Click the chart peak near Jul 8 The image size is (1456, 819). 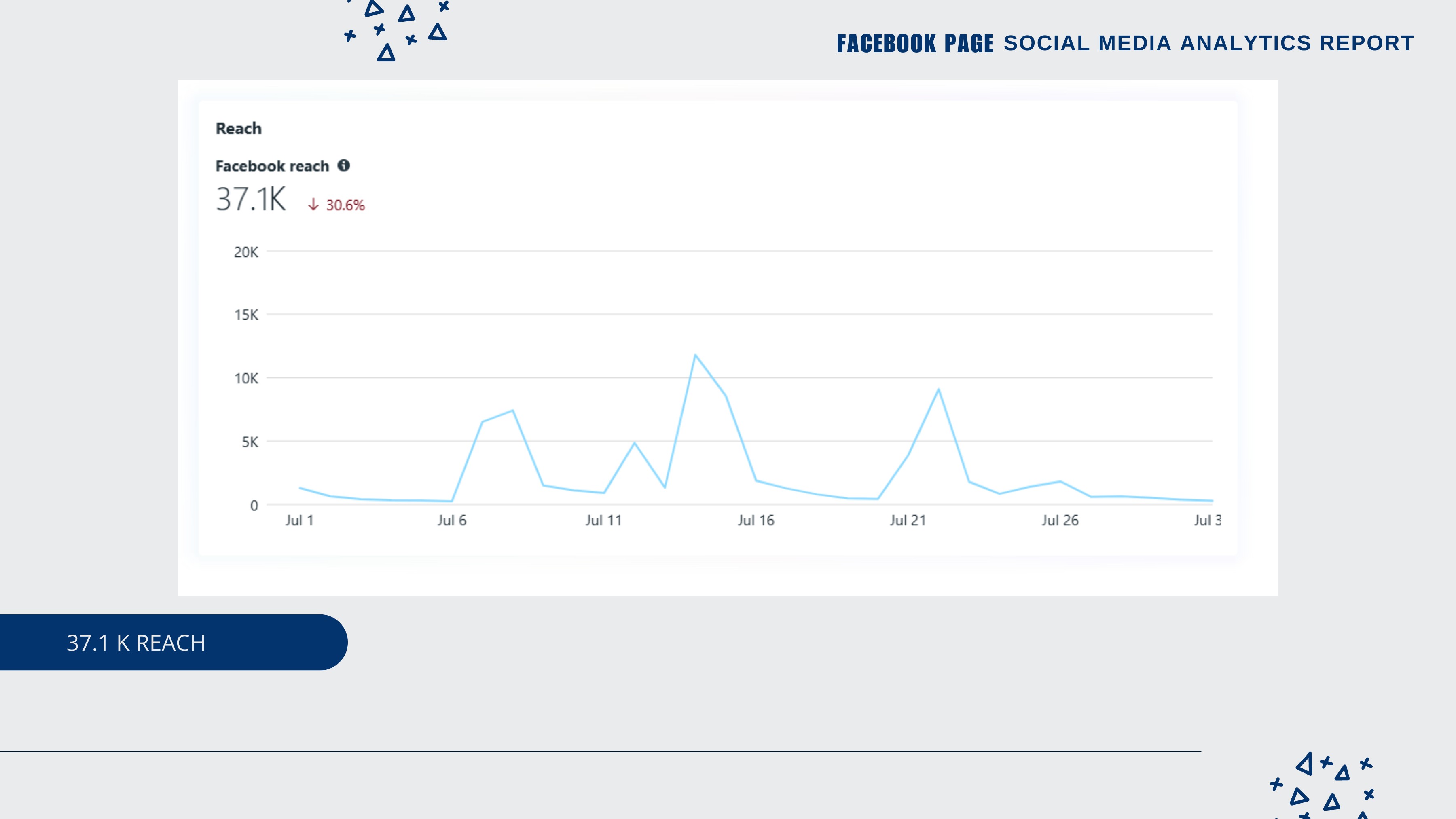512,411
